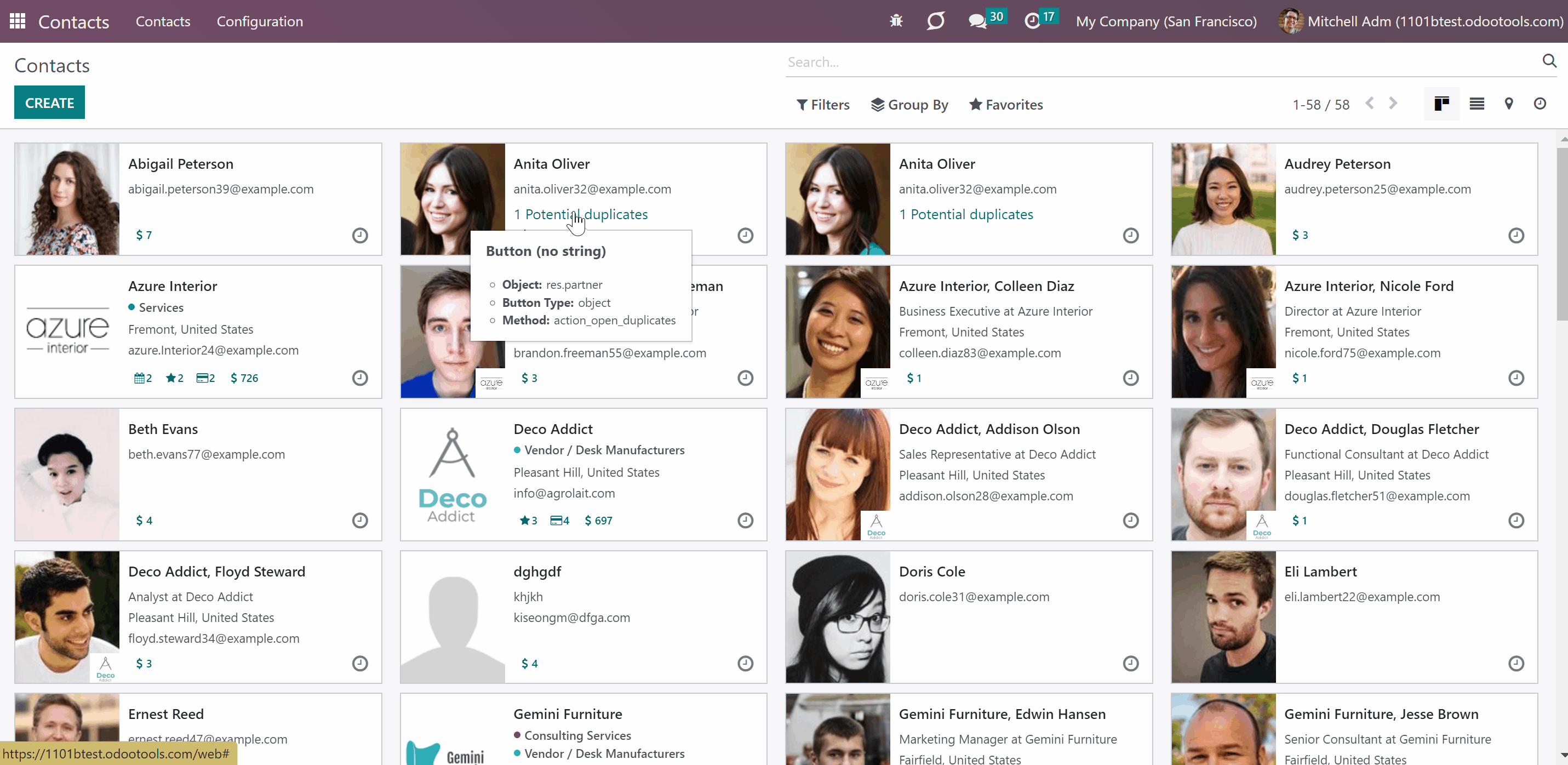Switch to Activity view
The width and height of the screenshot is (1568, 765).
(x=1540, y=104)
